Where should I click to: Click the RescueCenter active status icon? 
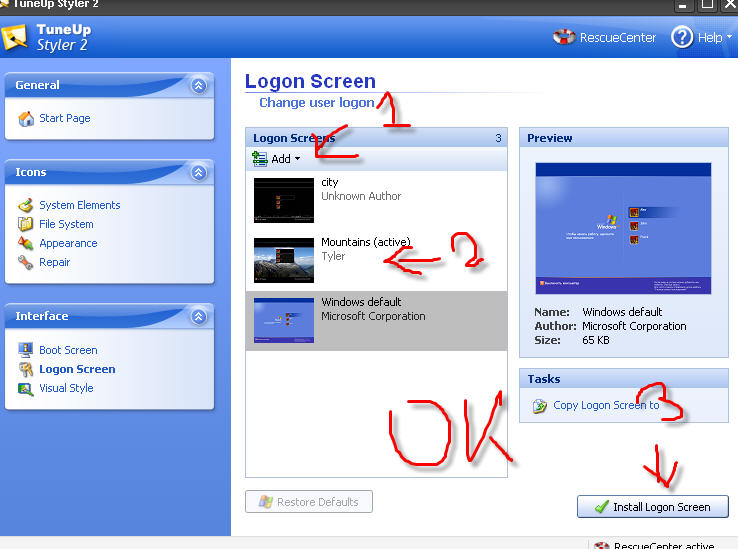point(601,546)
